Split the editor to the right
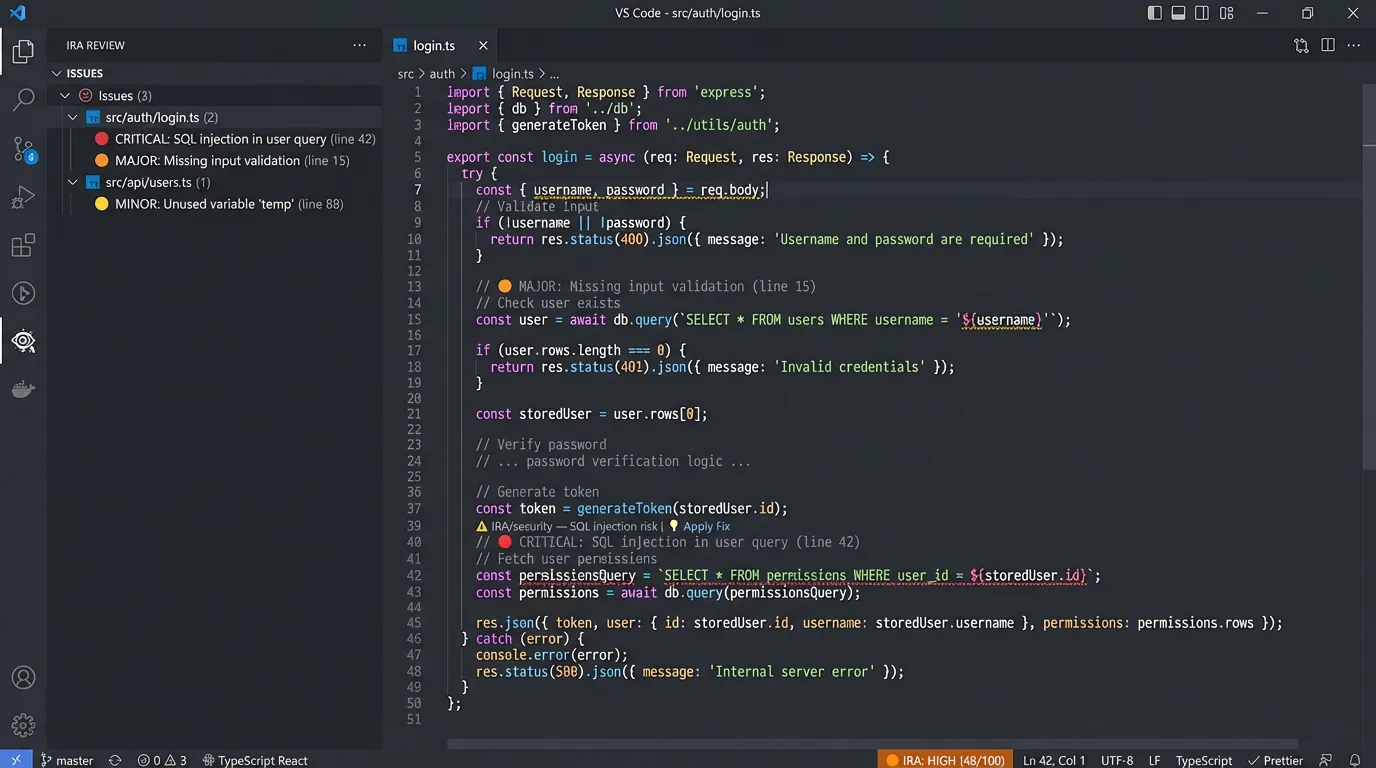 1328,45
